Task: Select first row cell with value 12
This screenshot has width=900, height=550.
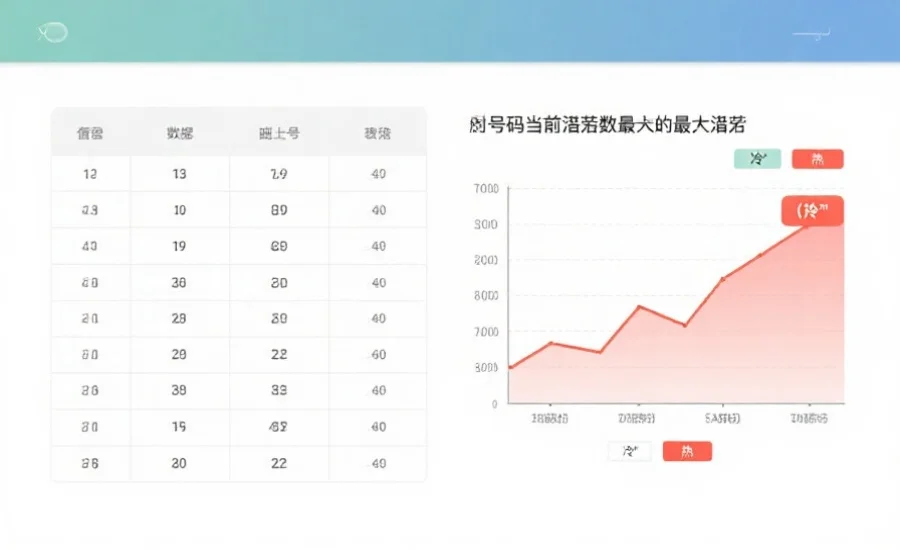Action: [x=90, y=174]
